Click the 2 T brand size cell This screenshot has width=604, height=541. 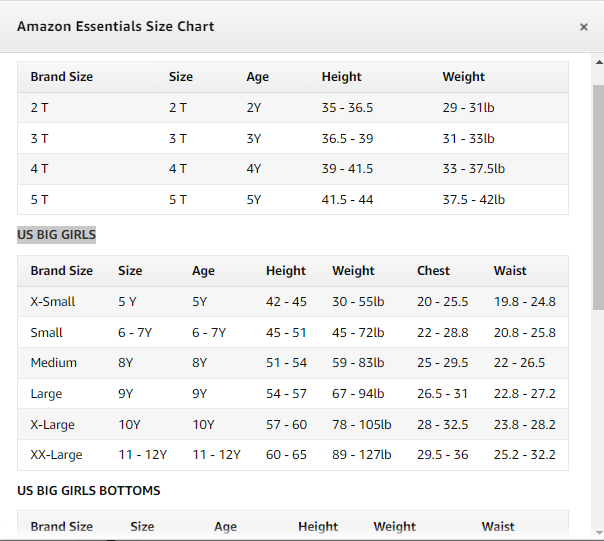(x=39, y=108)
